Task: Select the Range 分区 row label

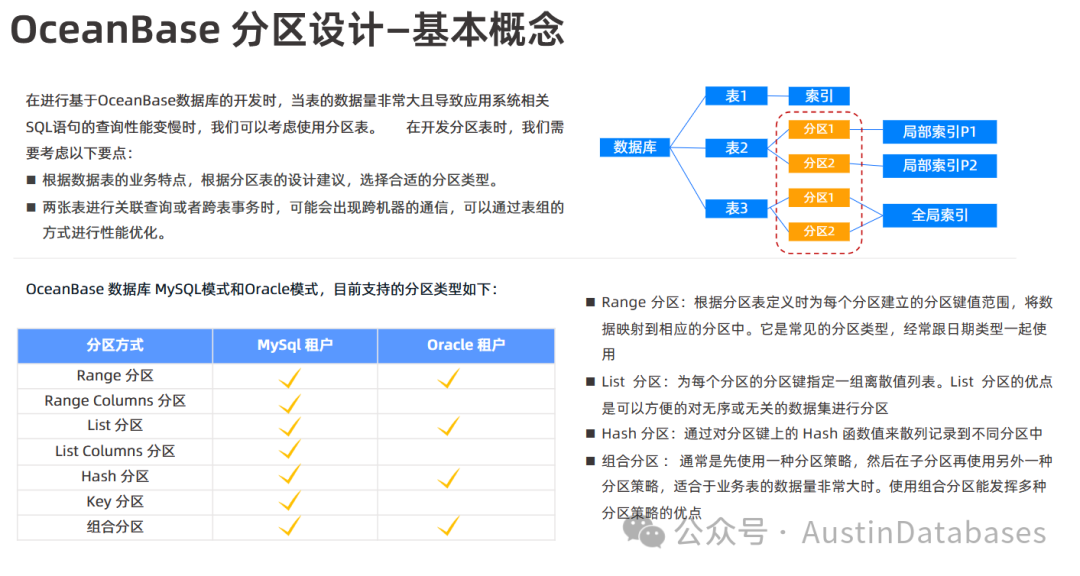Action: pyautogui.click(x=115, y=376)
